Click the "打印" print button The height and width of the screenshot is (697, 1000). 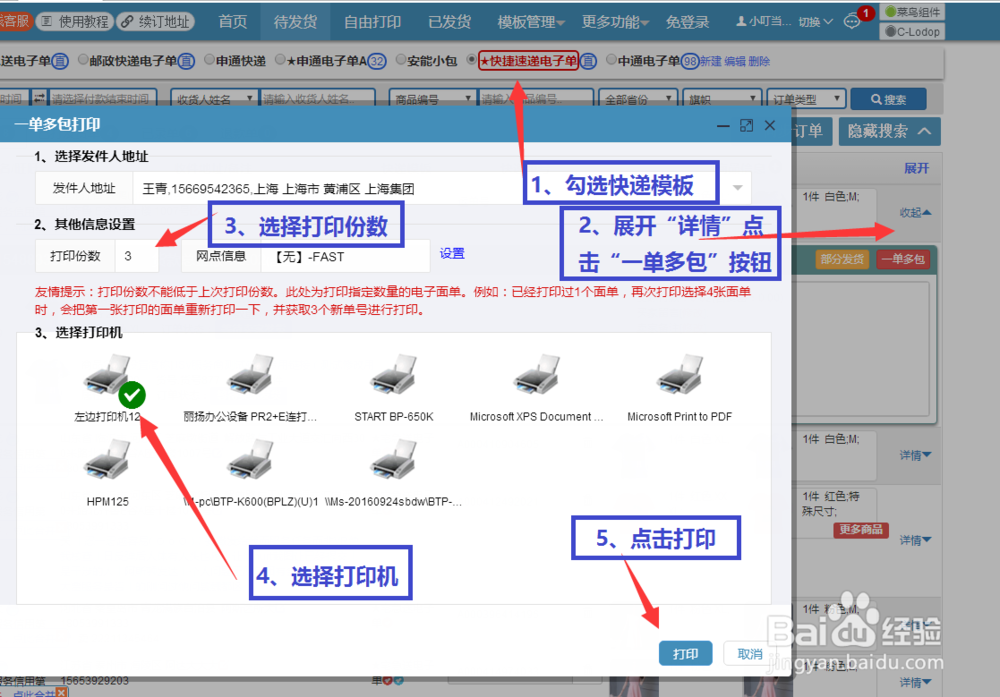[686, 653]
